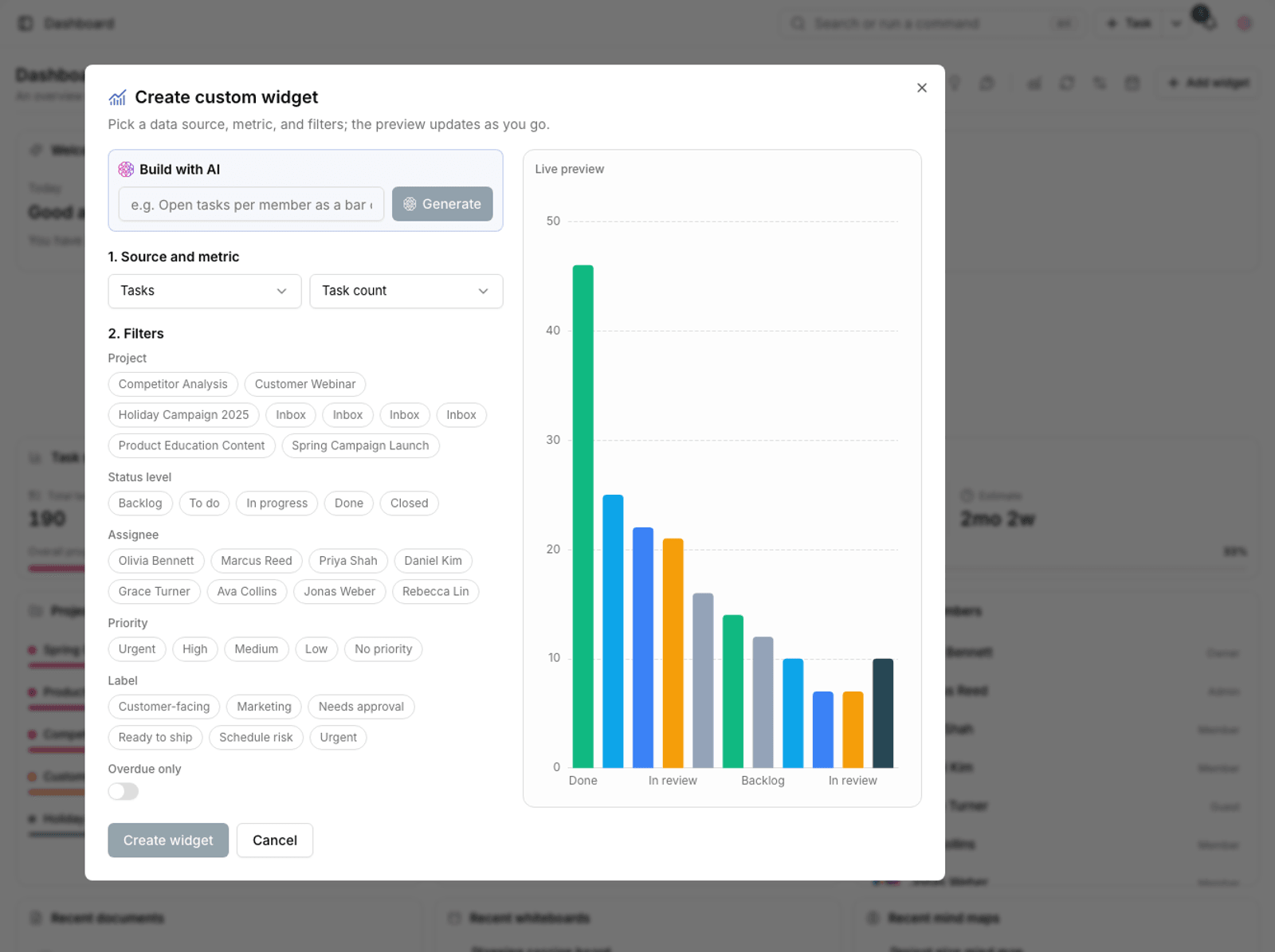
Task: Select assignee Olivia Bennett
Action: [x=156, y=561]
